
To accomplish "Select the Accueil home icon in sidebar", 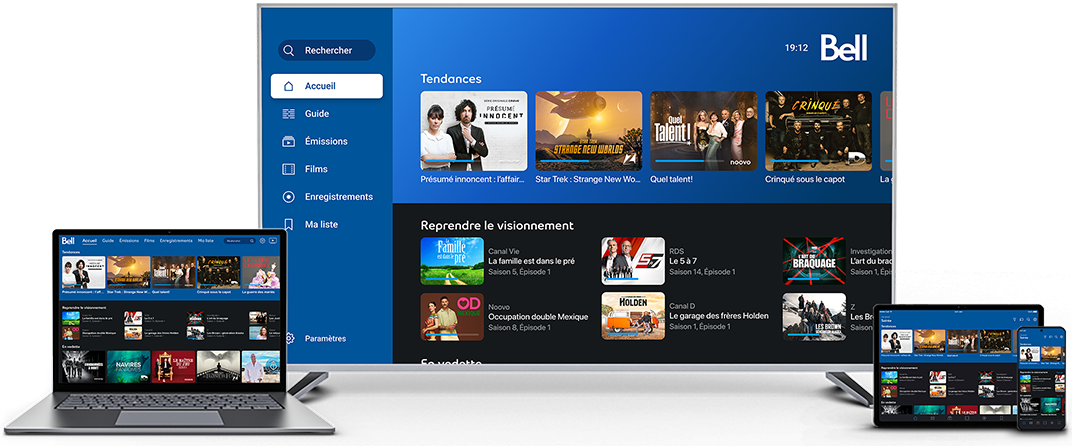I will [x=289, y=86].
